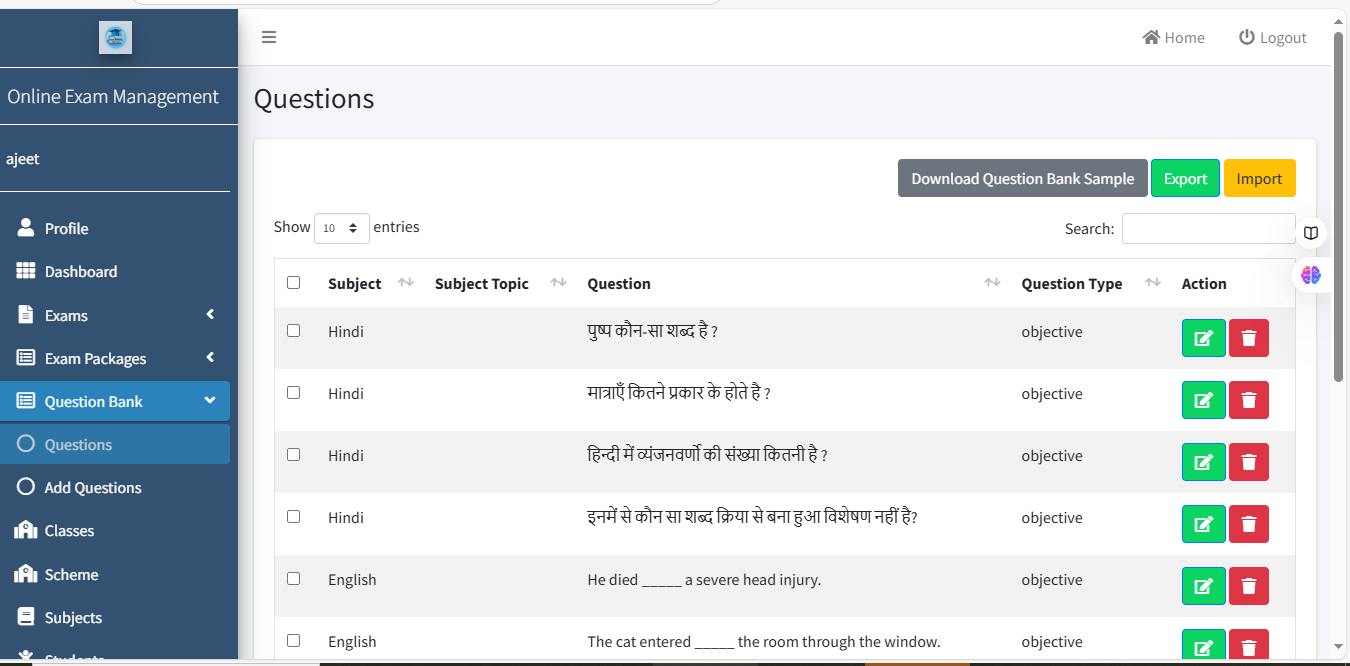Screen dimensions: 1350x666
Task: Tick the select-all checkbox in table header
Action: [x=293, y=283]
